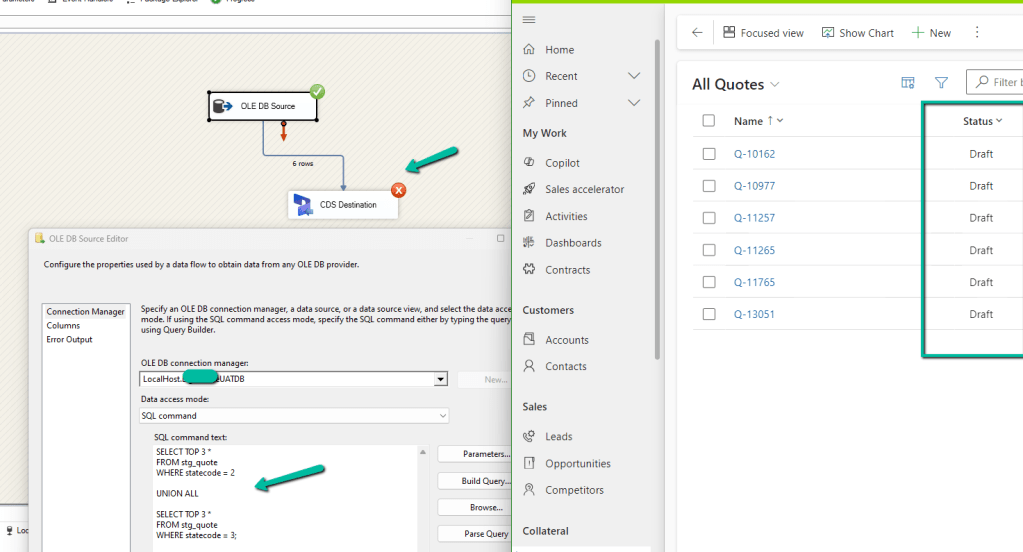
Task: Open the Dashboards menu item
Action: click(573, 243)
